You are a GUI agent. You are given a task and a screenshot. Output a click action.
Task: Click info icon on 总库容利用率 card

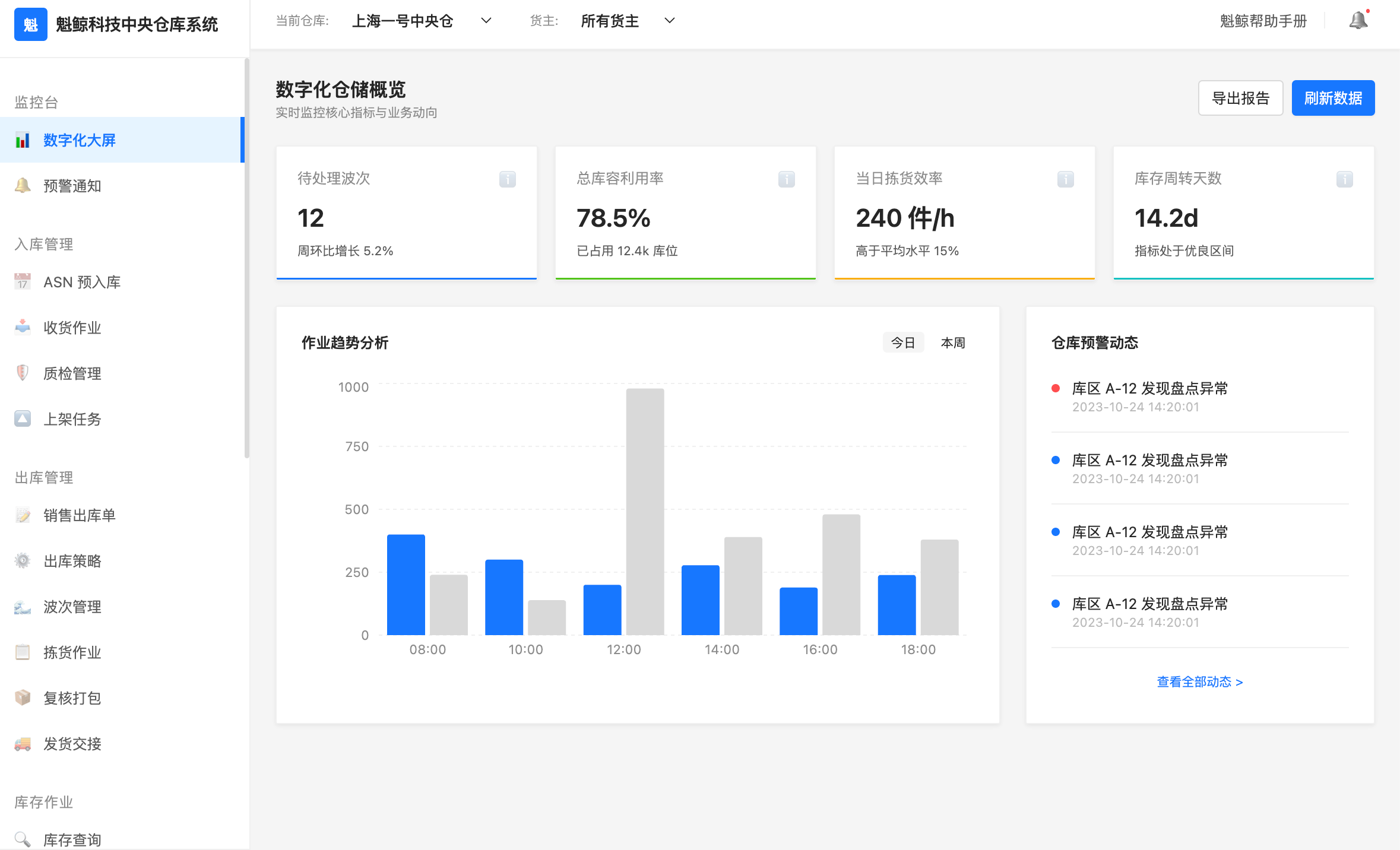point(787,179)
